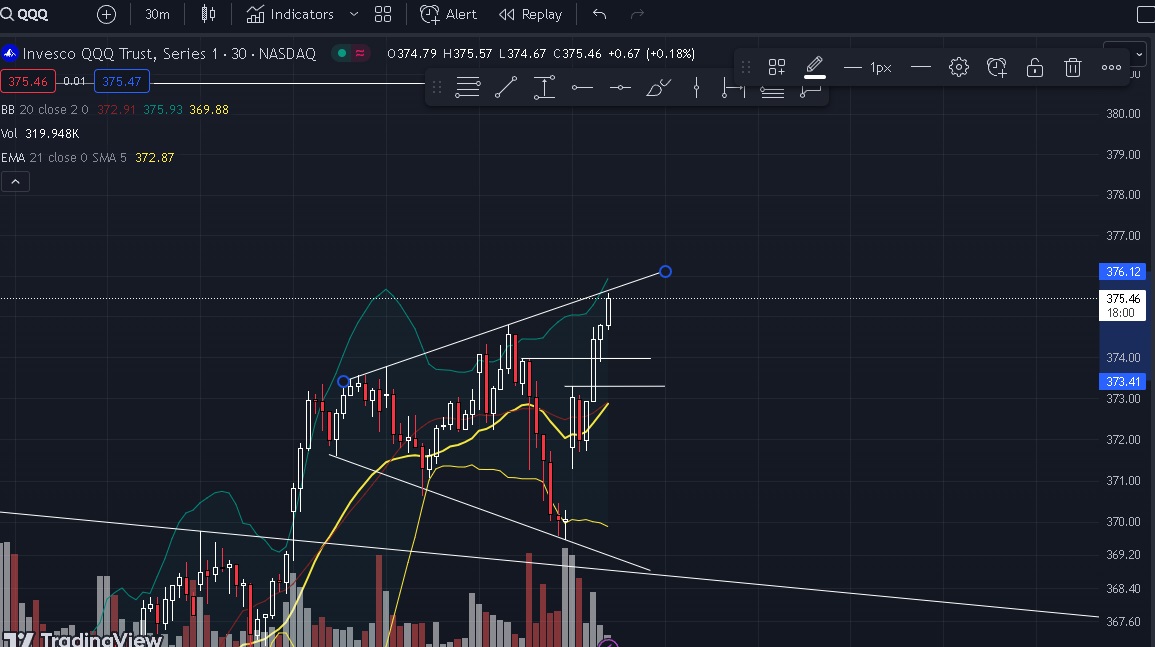Viewport: 1155px width, 647px height.
Task: Select the trendline's left endpoint handle
Action: tap(343, 382)
